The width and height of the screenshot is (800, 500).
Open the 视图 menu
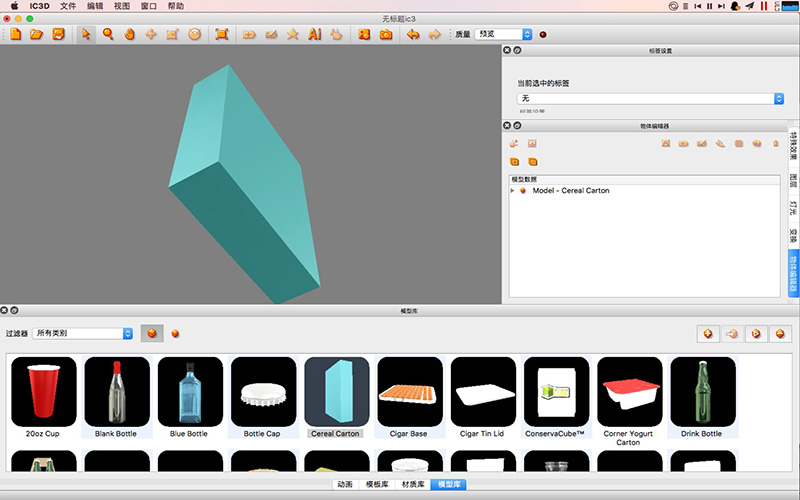[121, 6]
